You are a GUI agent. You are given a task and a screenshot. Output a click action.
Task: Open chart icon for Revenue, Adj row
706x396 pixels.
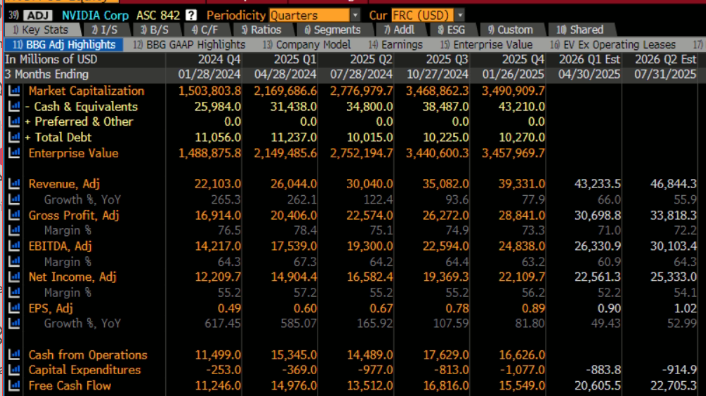click(14, 184)
